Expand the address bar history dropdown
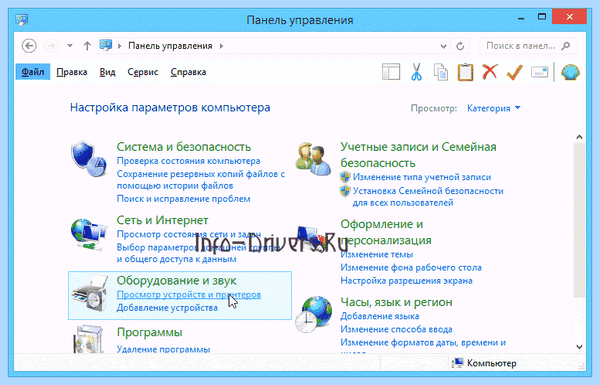Screen dimensions: 600x385 click(x=443, y=46)
